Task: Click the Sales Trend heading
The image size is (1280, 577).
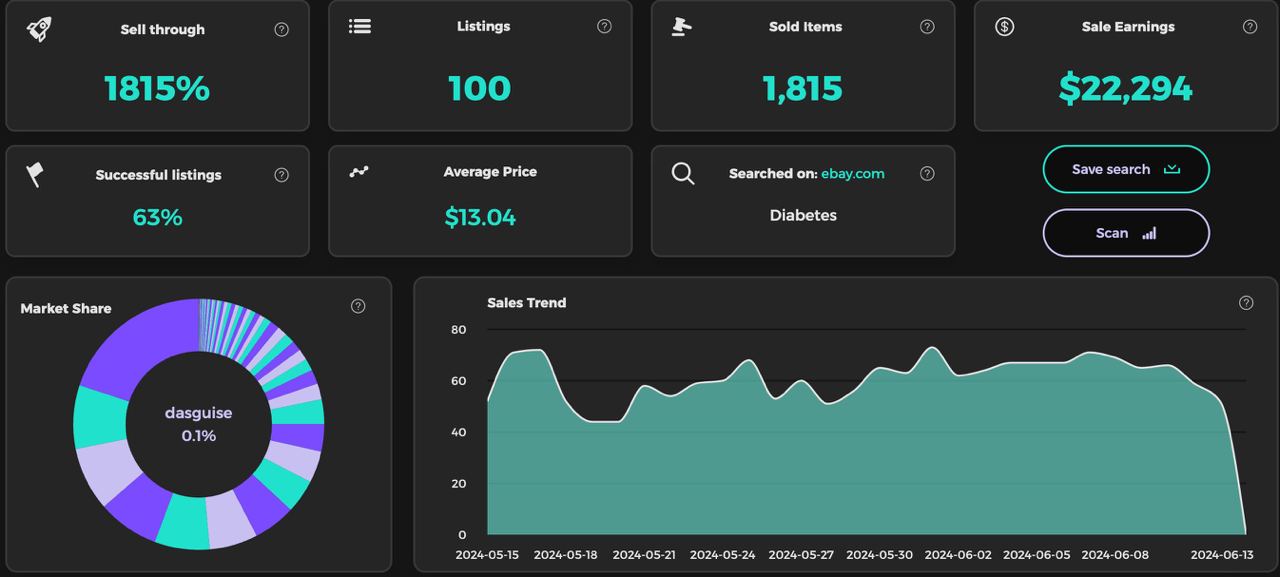Action: pos(527,303)
